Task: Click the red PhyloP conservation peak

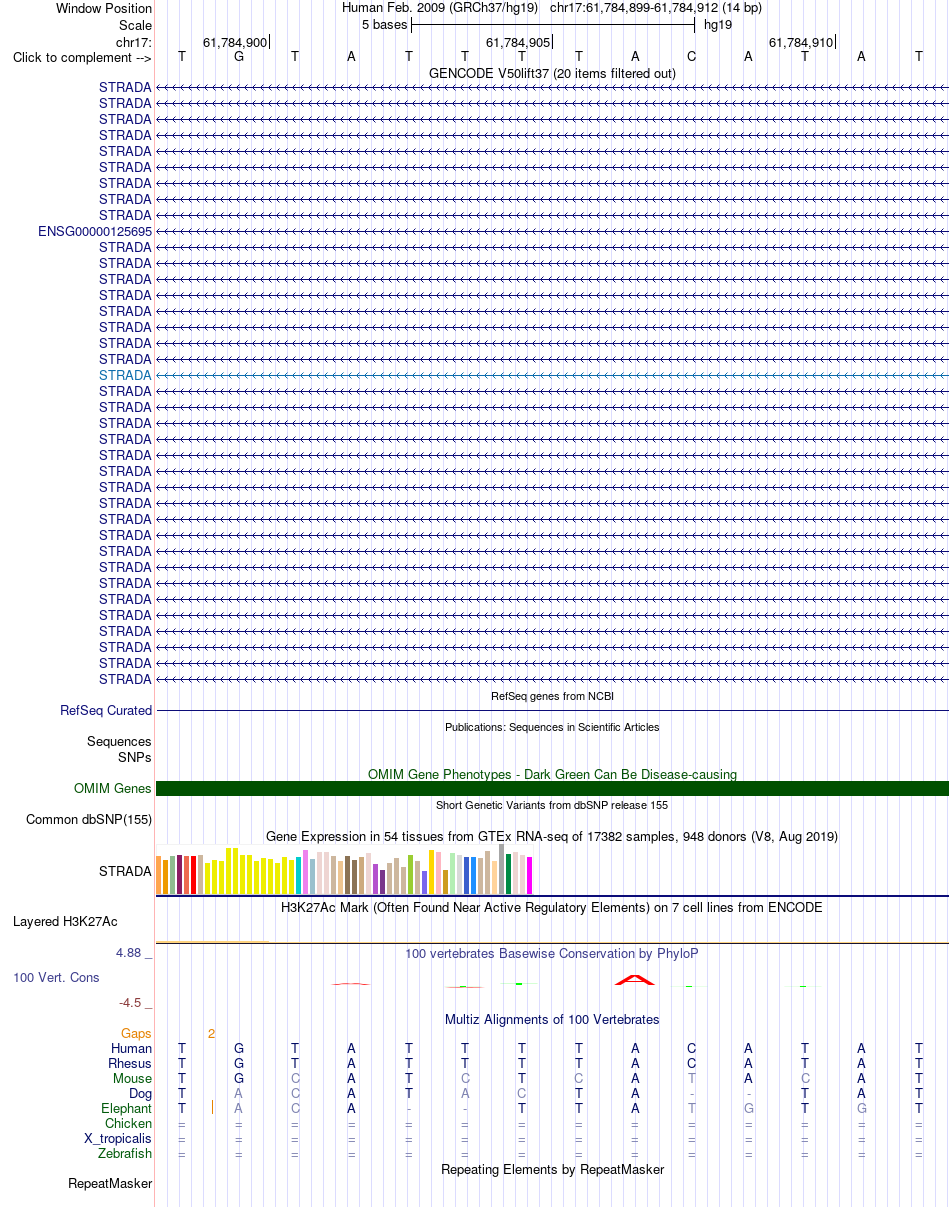Action: 635,979
